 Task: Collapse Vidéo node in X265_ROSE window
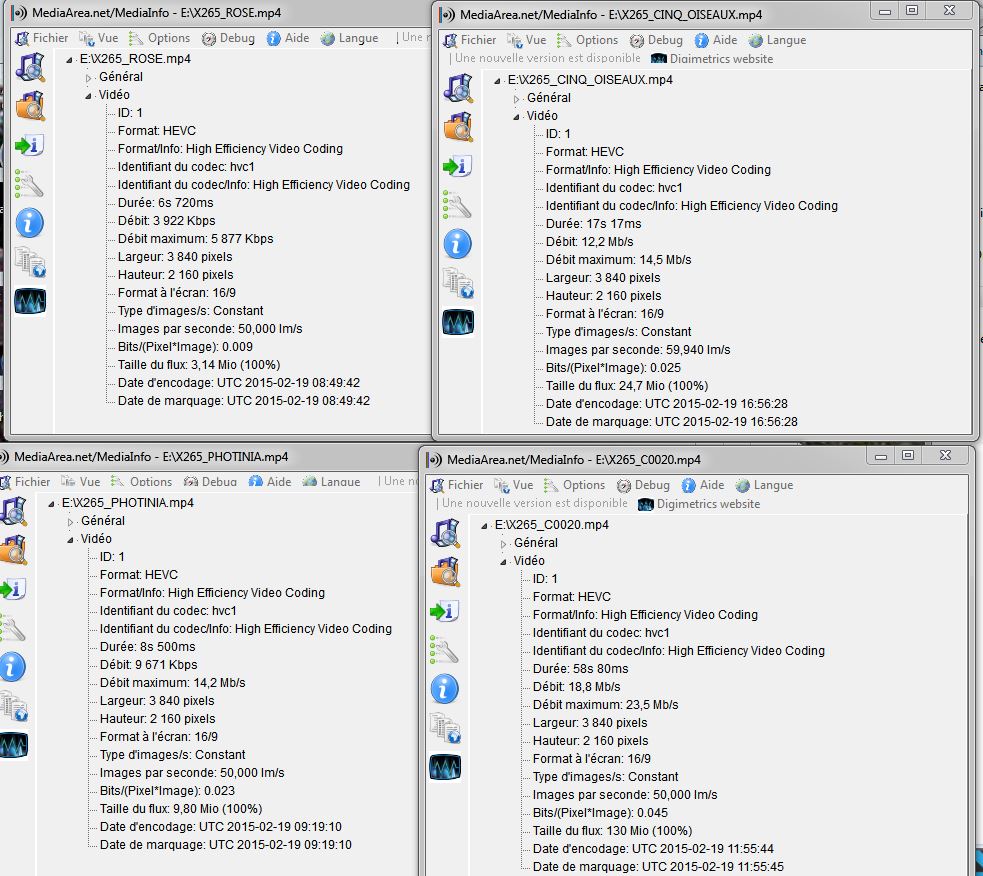tap(88, 96)
